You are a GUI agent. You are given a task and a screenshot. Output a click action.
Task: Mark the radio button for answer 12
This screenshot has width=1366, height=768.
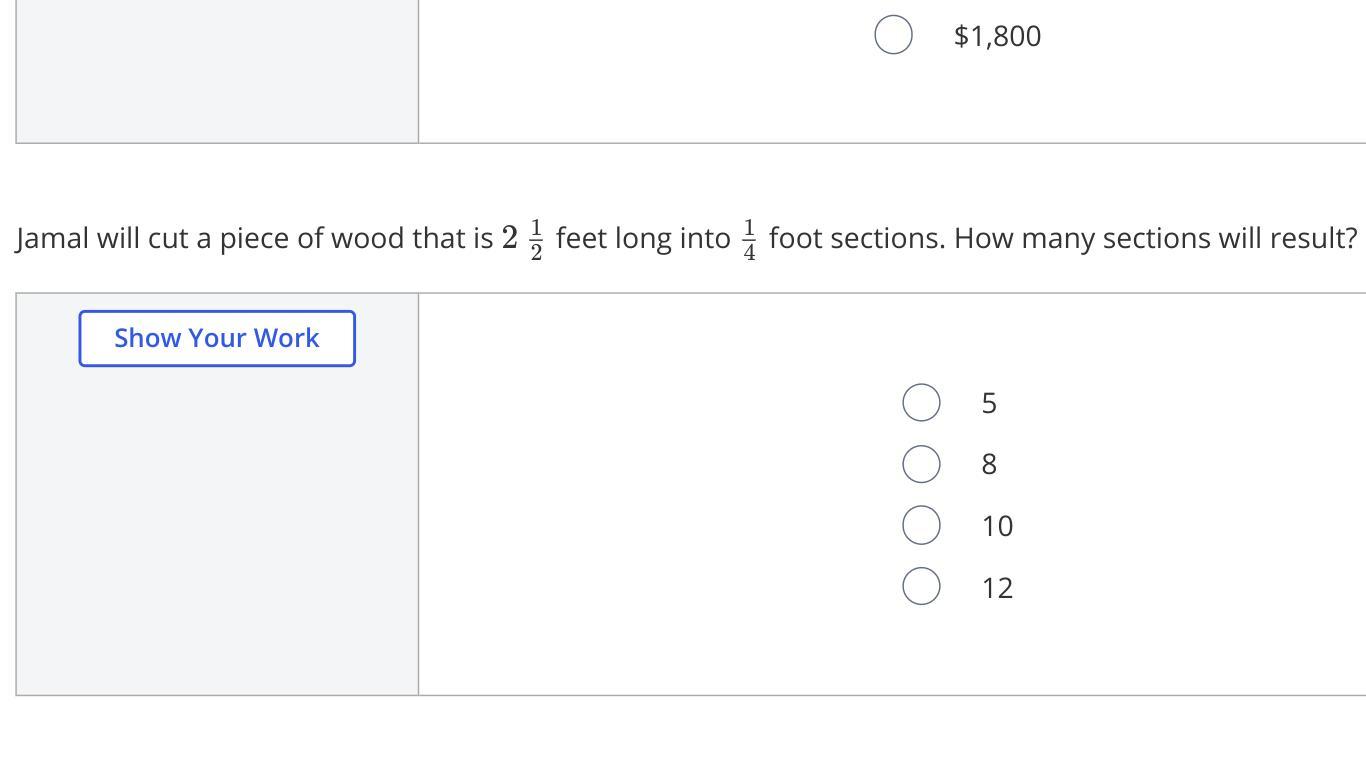[920, 586]
